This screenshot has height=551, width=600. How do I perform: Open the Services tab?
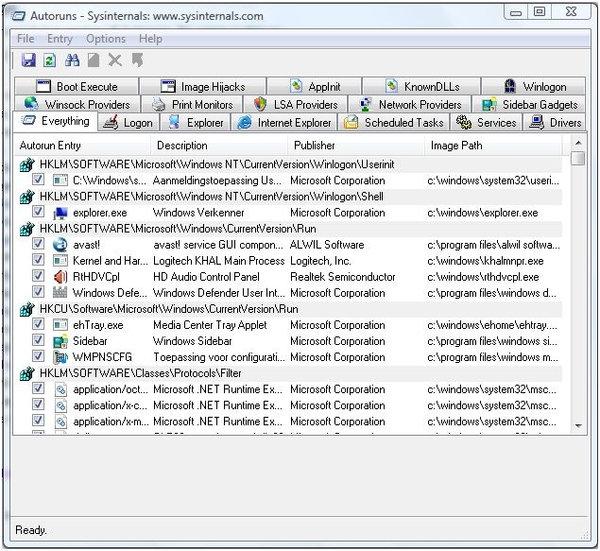(x=486, y=122)
